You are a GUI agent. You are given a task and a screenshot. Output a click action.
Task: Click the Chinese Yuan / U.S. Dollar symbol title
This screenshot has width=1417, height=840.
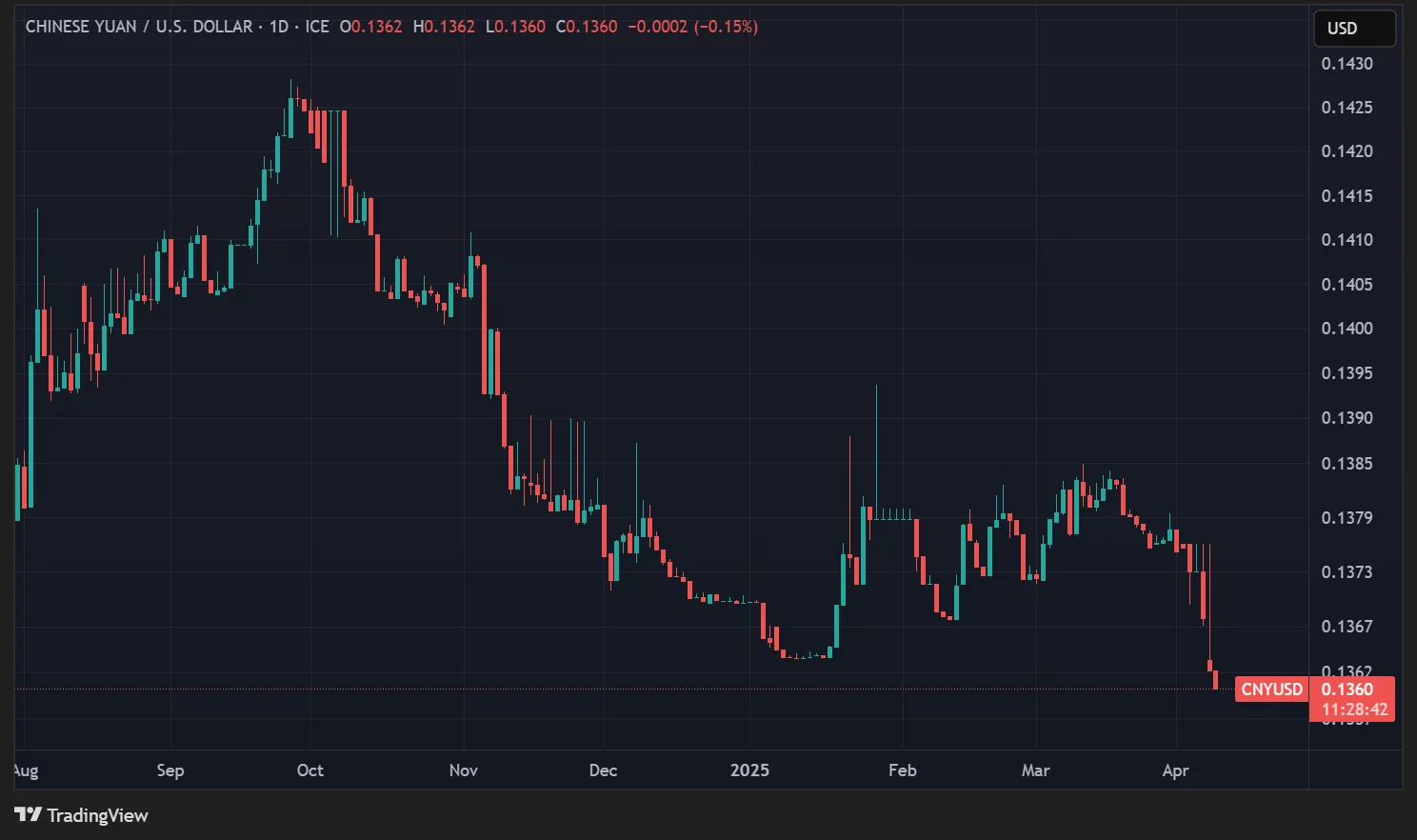pyautogui.click(x=139, y=27)
